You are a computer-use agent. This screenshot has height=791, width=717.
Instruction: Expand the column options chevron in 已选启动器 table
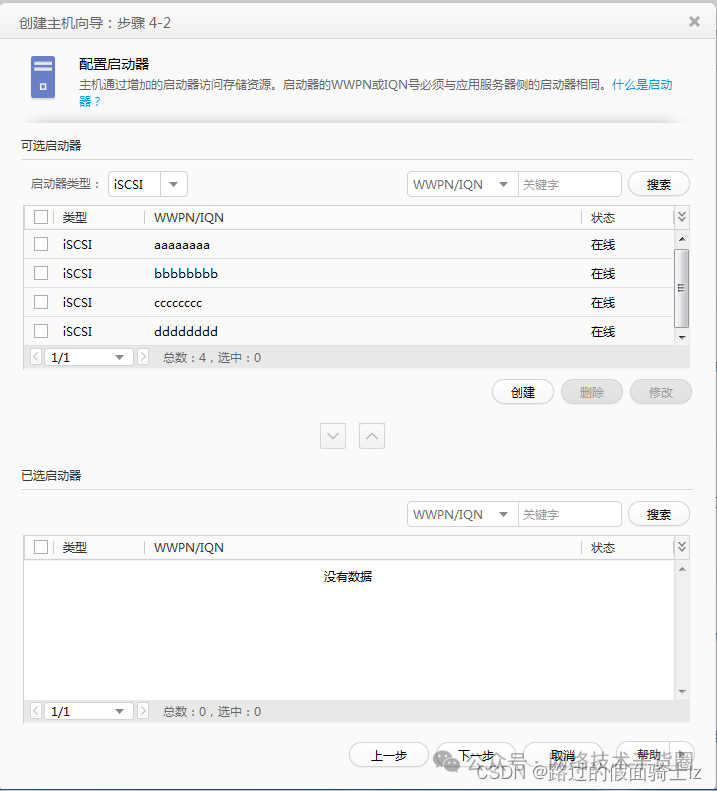click(x=682, y=547)
